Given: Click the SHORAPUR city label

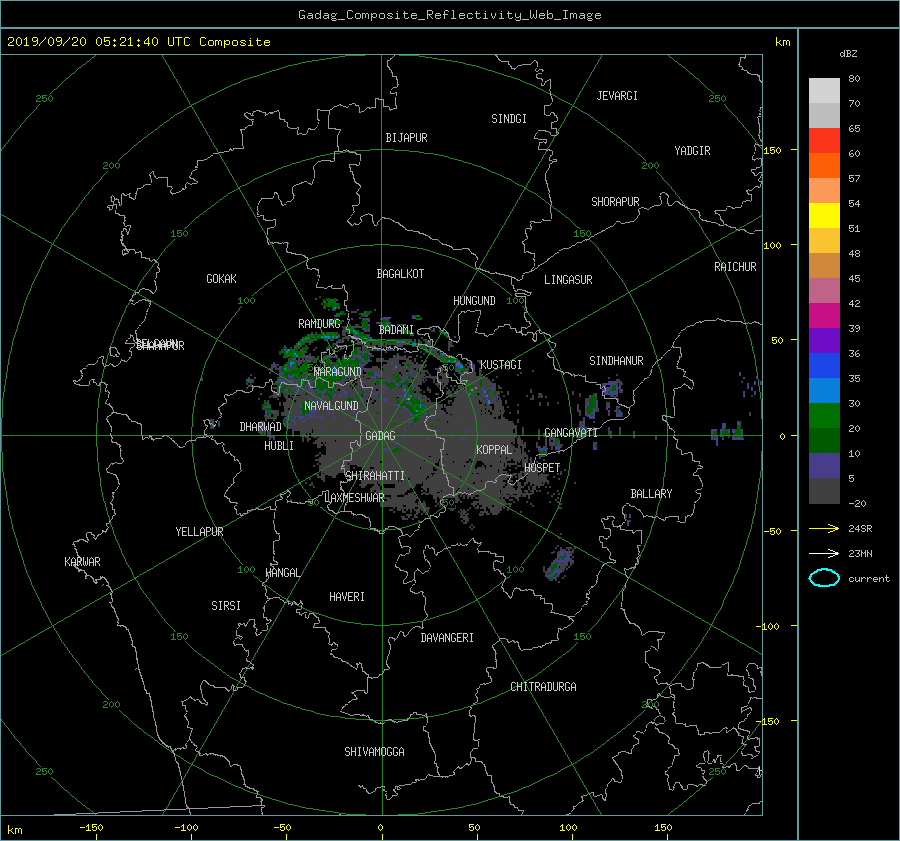Looking at the screenshot, I should point(615,202).
